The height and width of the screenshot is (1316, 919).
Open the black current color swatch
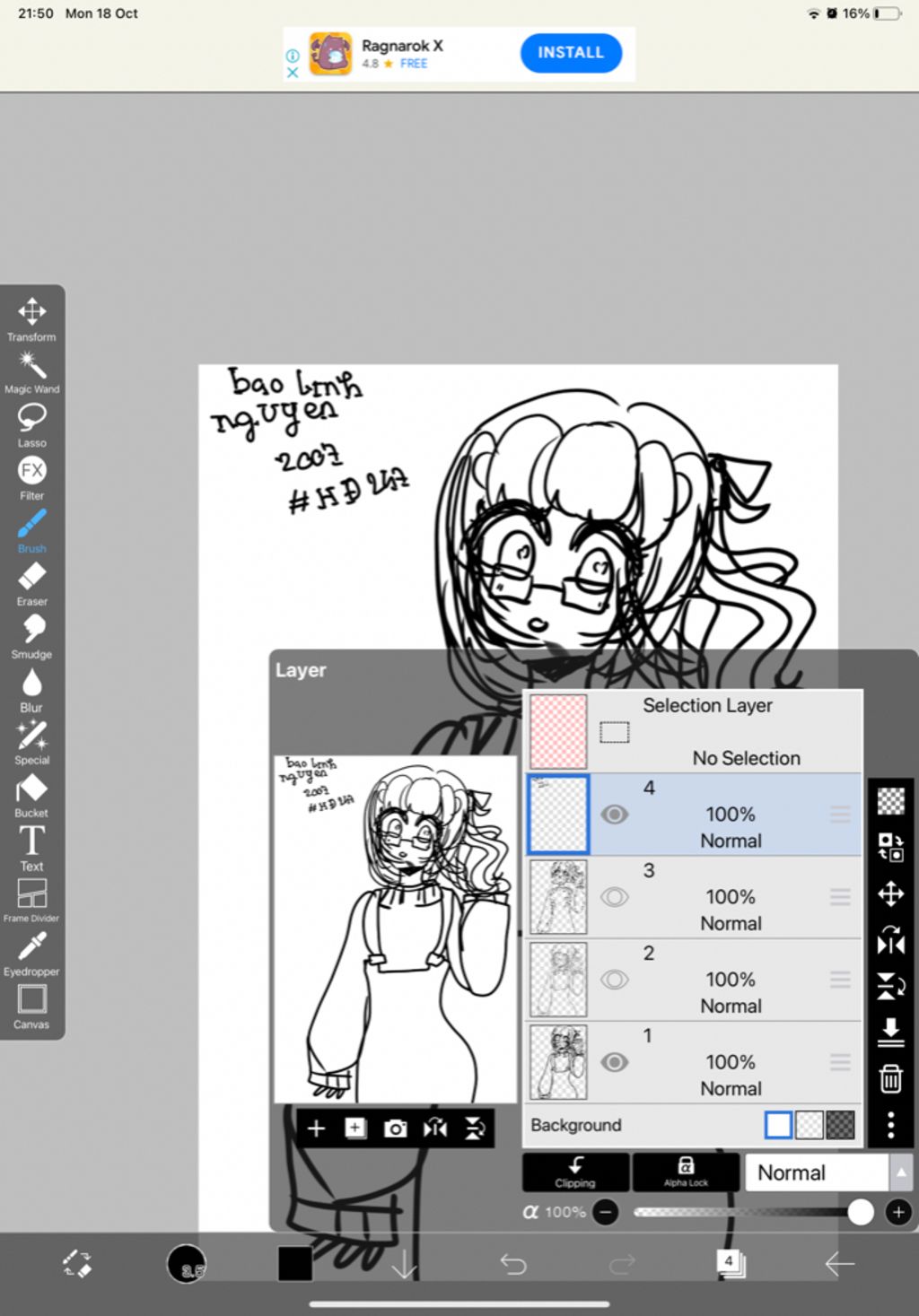click(x=295, y=1264)
